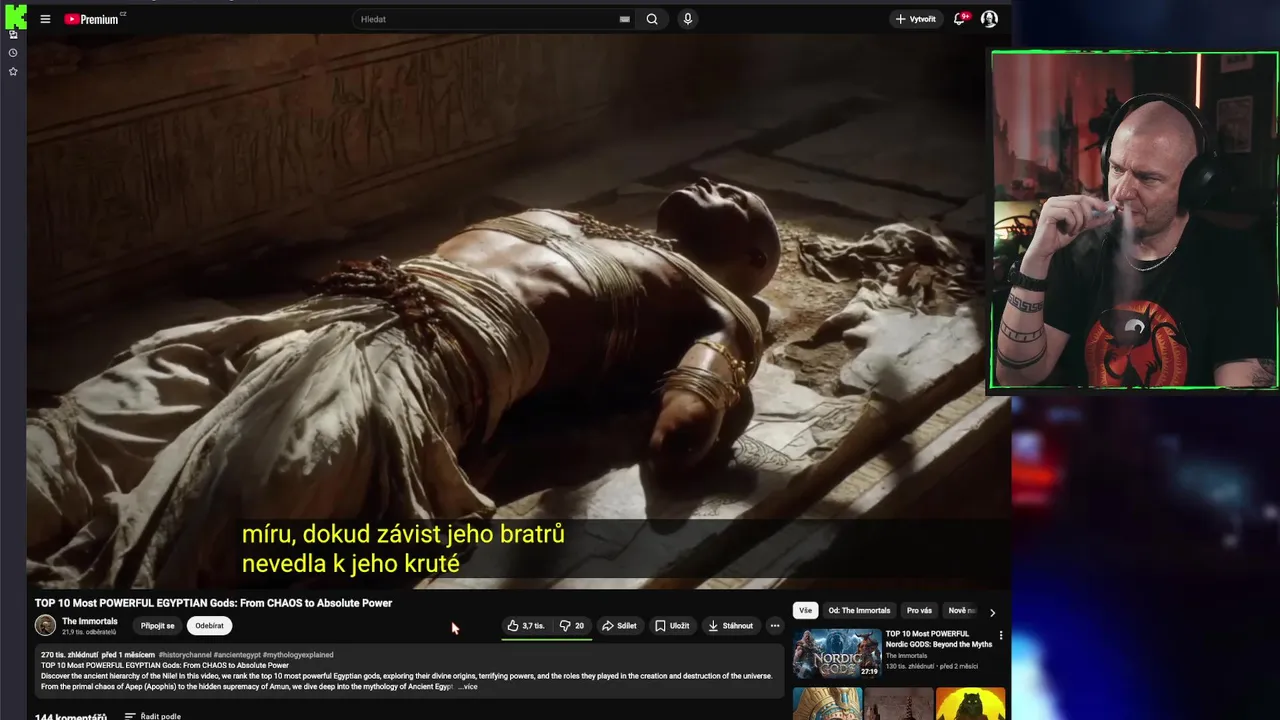Open the yellow cartoon suggestion thumbnail
The width and height of the screenshot is (1280, 720).
[x=970, y=703]
